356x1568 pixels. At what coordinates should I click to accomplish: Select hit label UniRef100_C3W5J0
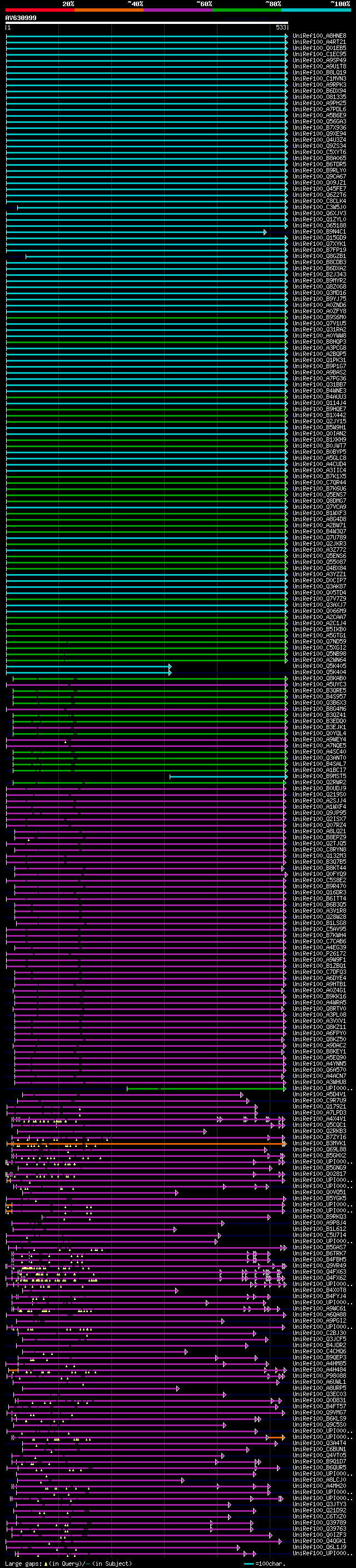coord(319,207)
